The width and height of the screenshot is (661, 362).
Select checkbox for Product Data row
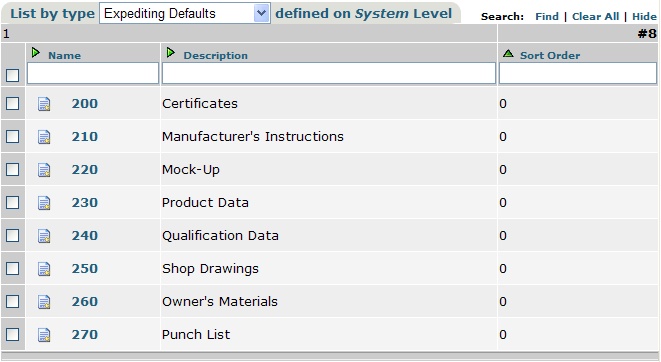click(x=13, y=202)
